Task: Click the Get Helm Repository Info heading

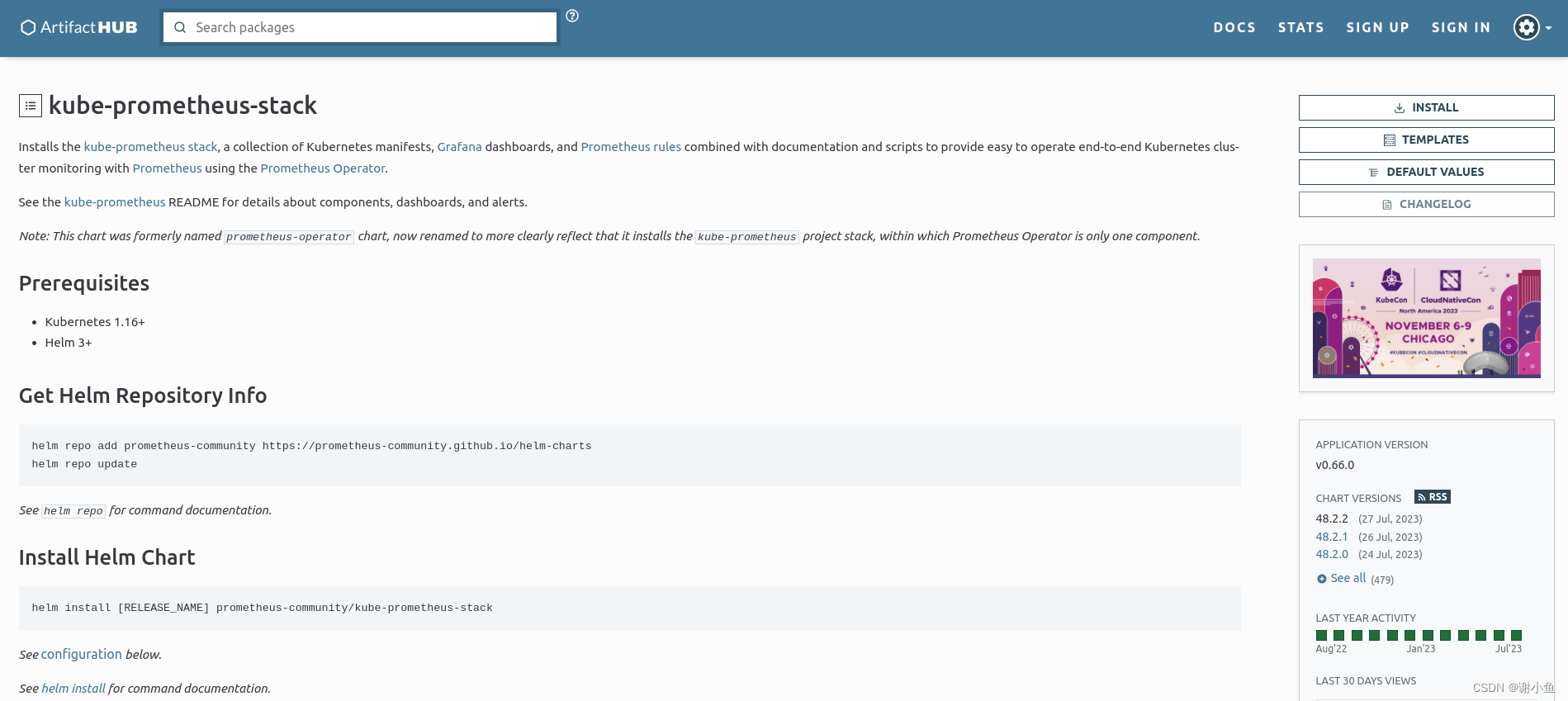Action: [x=143, y=395]
